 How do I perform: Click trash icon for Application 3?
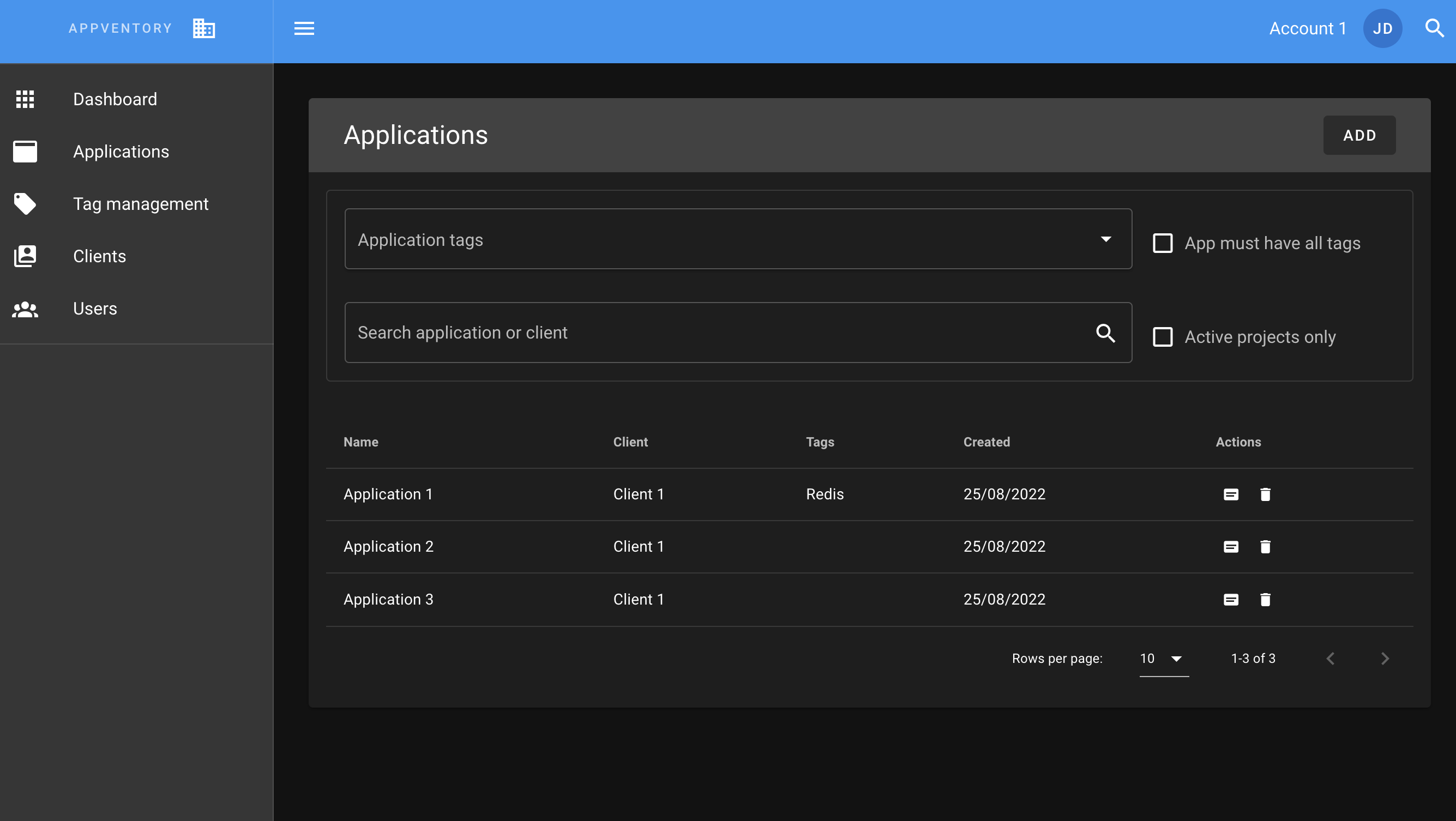(1265, 600)
